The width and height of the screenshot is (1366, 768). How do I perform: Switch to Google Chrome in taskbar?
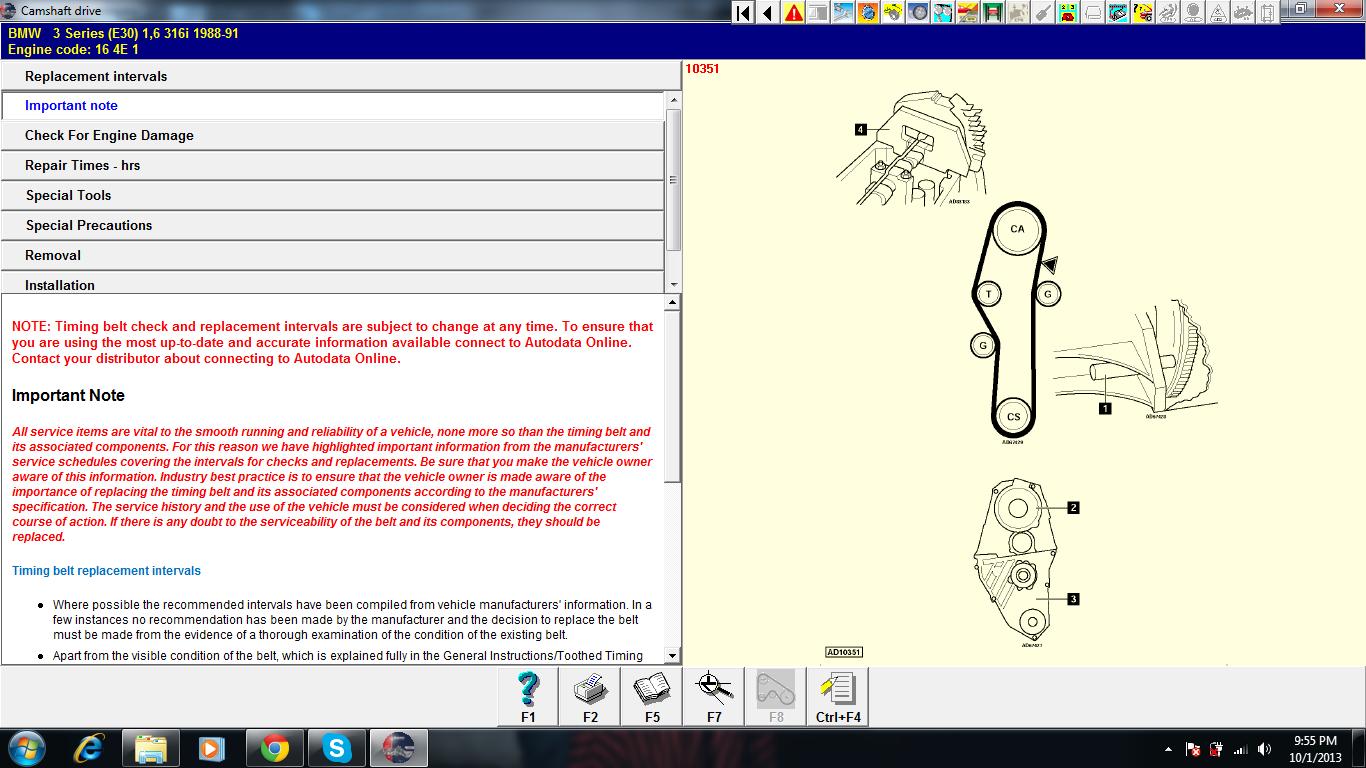pyautogui.click(x=274, y=748)
